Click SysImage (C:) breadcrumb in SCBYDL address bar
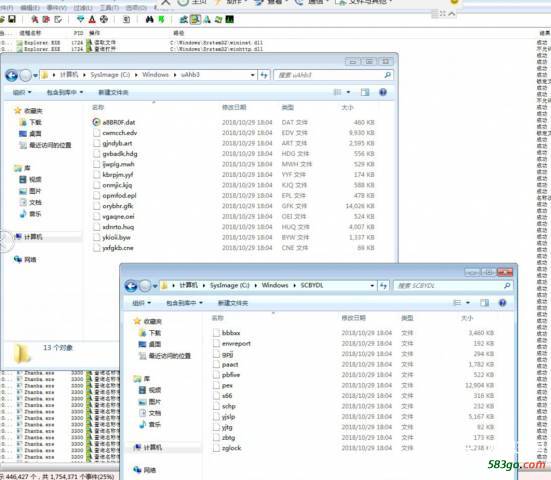551x480 pixels. pos(229,285)
